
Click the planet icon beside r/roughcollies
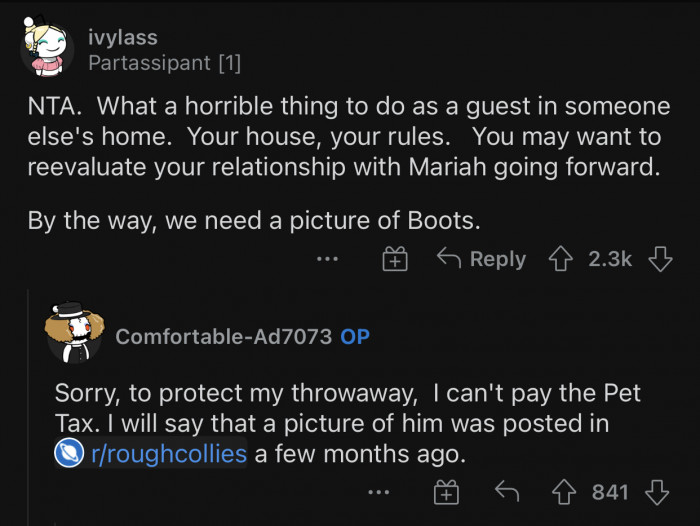[x=67, y=454]
